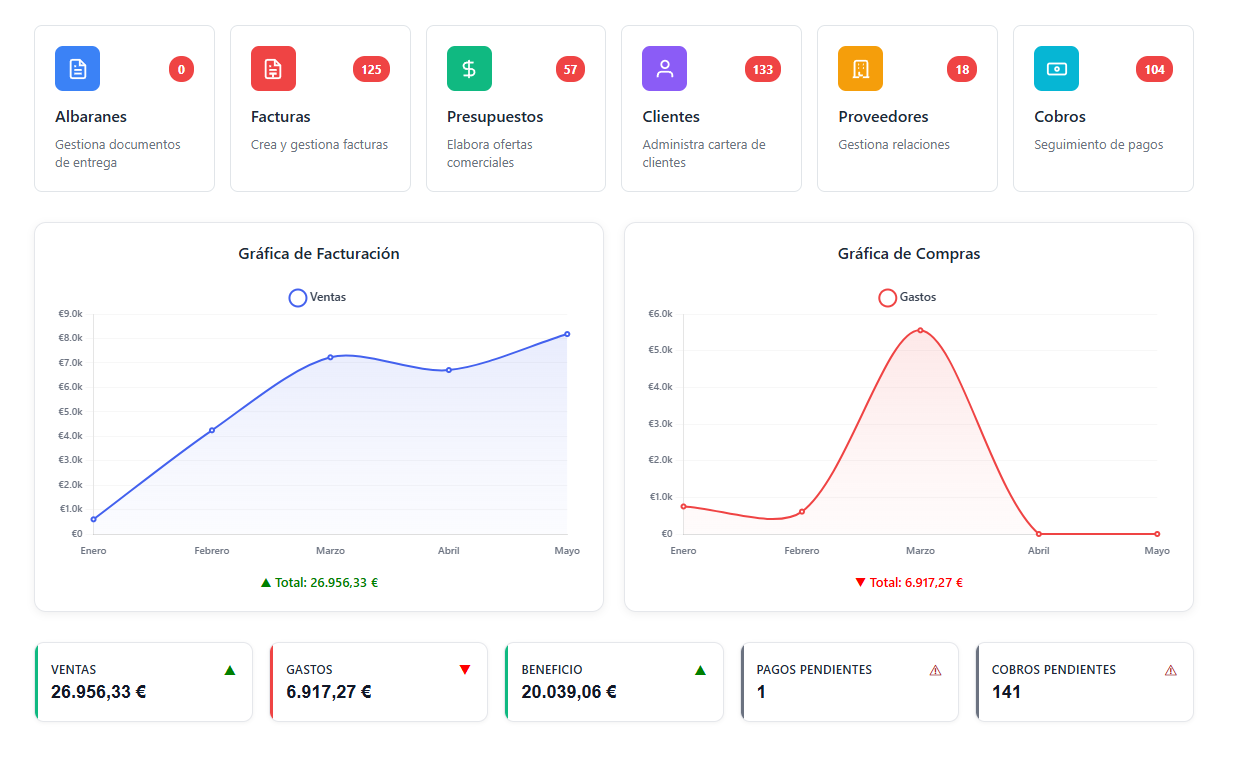Viewport: 1239px width, 760px height.
Task: Click the Facturas badge showing 125
Action: pyautogui.click(x=371, y=69)
